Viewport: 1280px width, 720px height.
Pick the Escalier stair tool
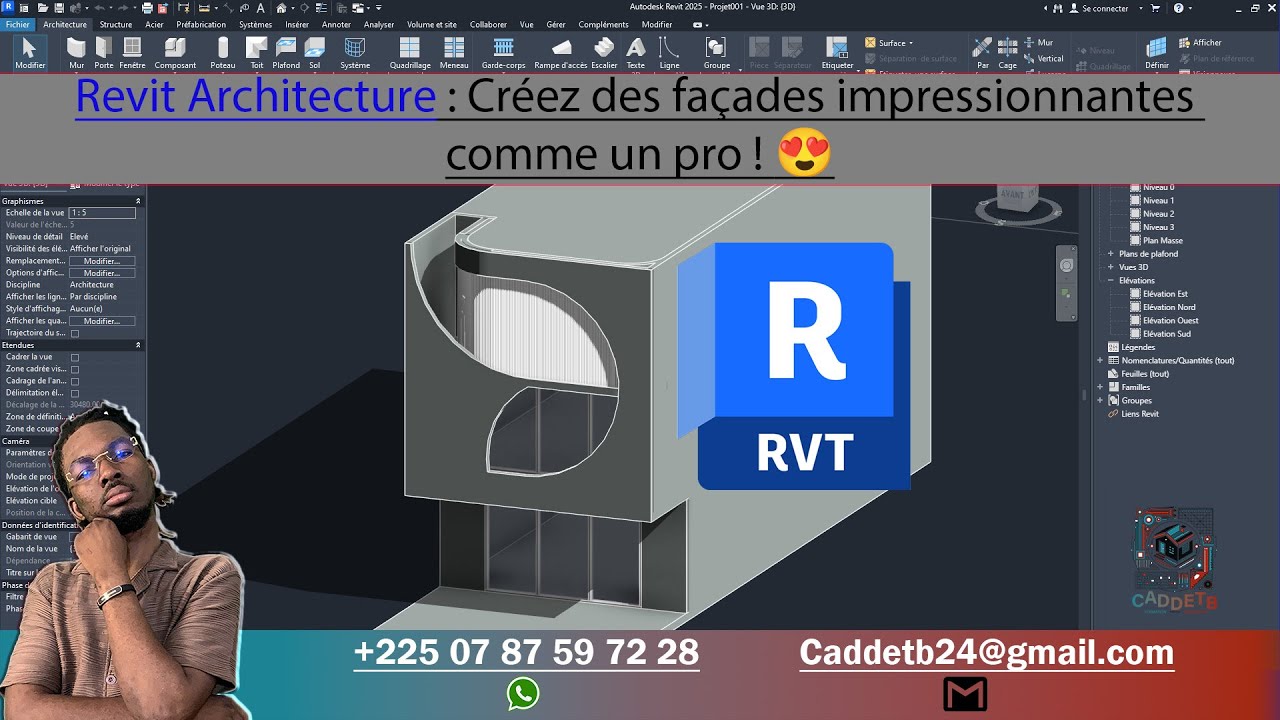coord(604,52)
